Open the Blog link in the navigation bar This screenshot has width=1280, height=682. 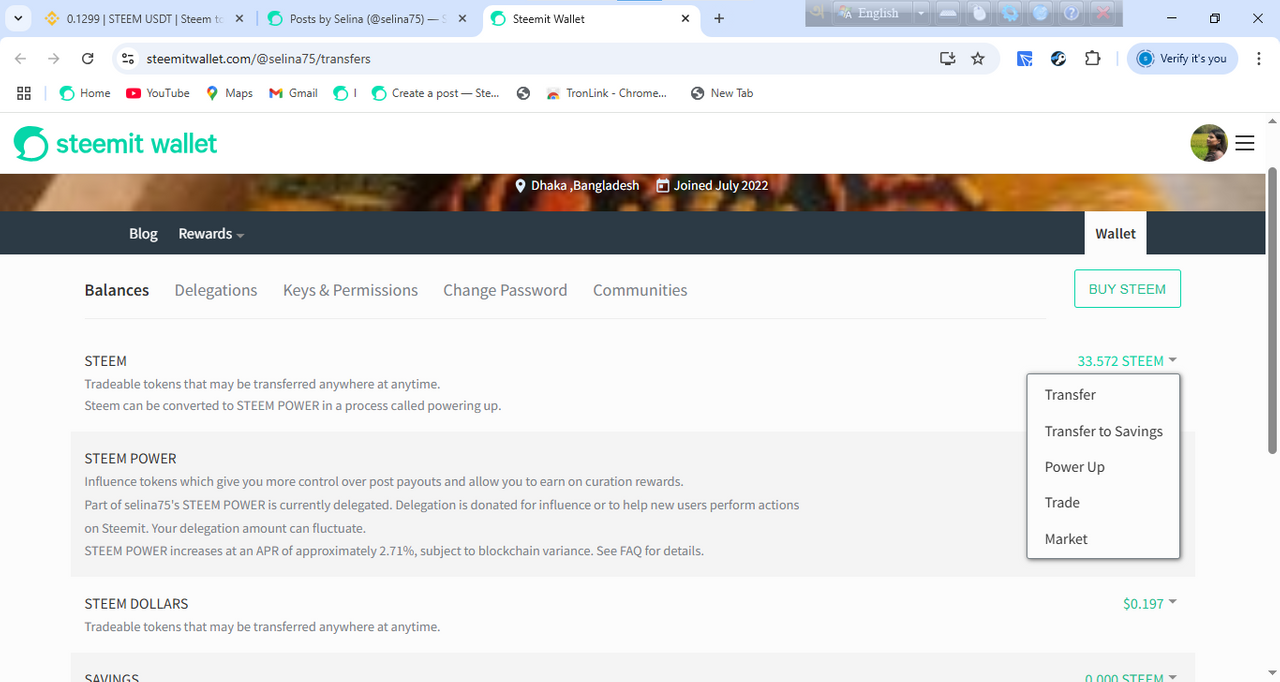(143, 233)
